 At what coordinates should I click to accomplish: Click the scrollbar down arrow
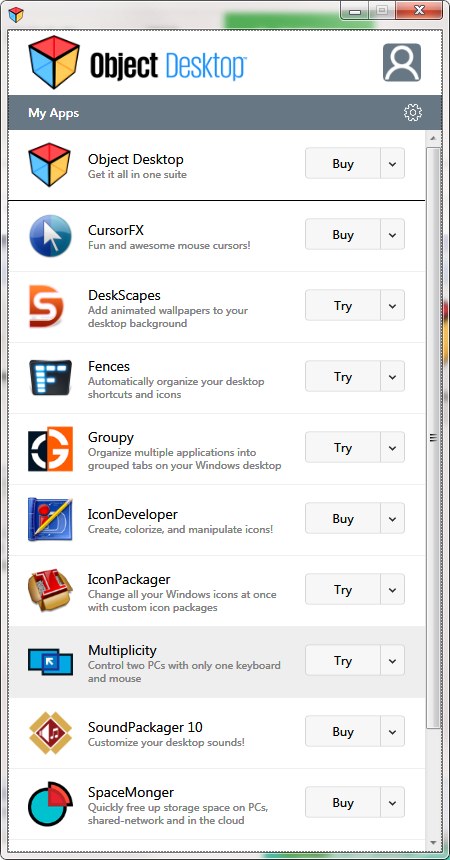point(433,842)
